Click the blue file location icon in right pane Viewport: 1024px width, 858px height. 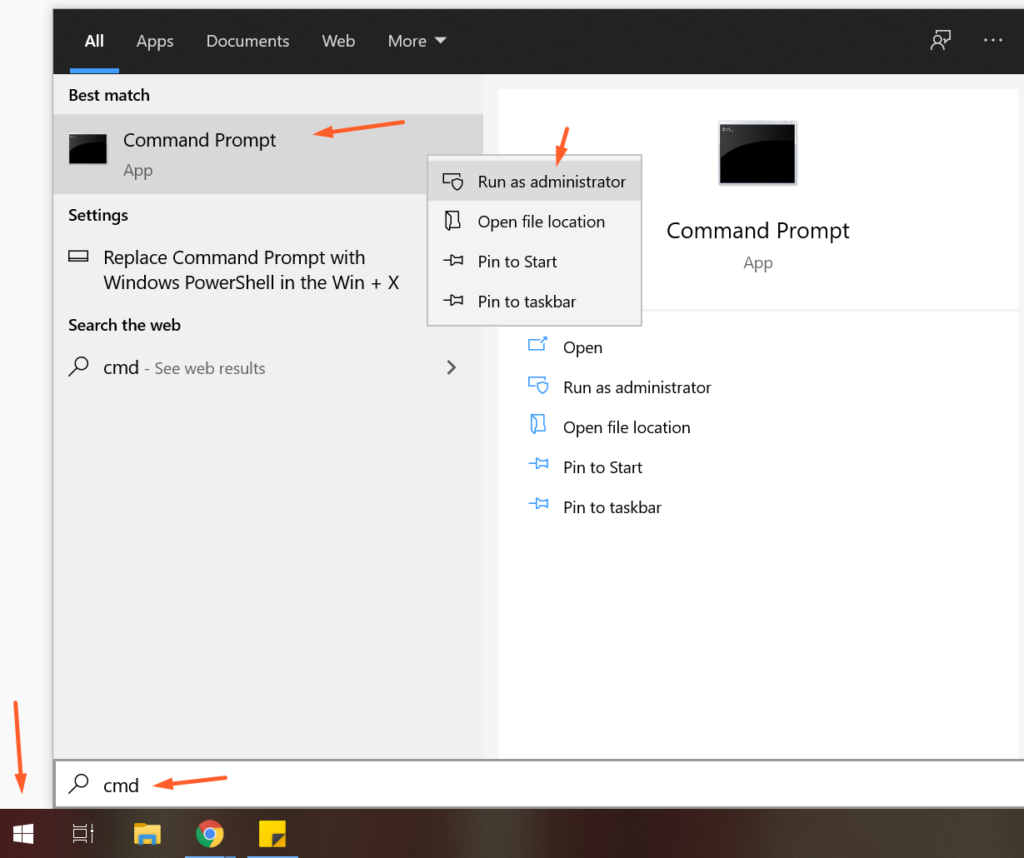point(537,424)
